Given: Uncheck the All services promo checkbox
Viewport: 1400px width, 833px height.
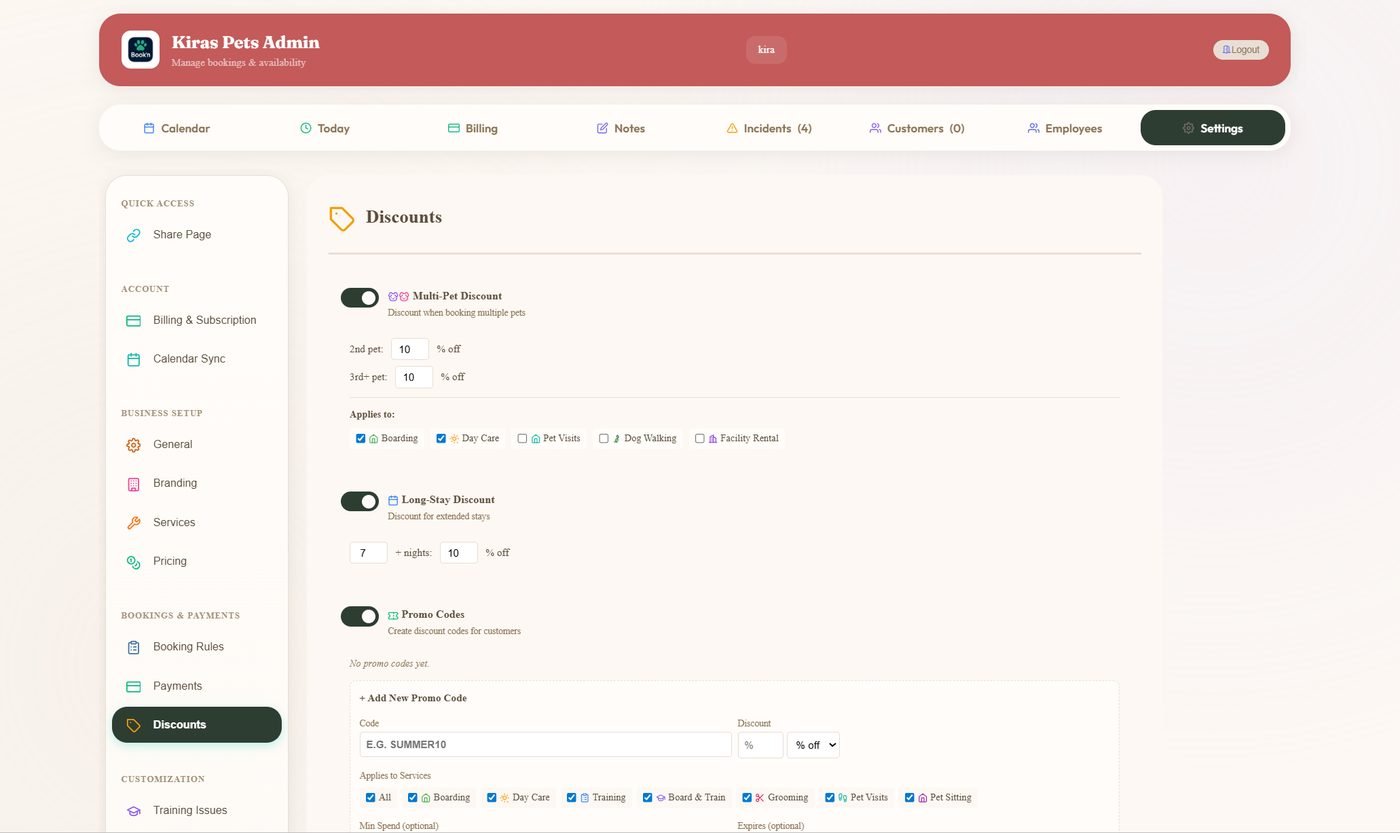Looking at the screenshot, I should pyautogui.click(x=371, y=797).
